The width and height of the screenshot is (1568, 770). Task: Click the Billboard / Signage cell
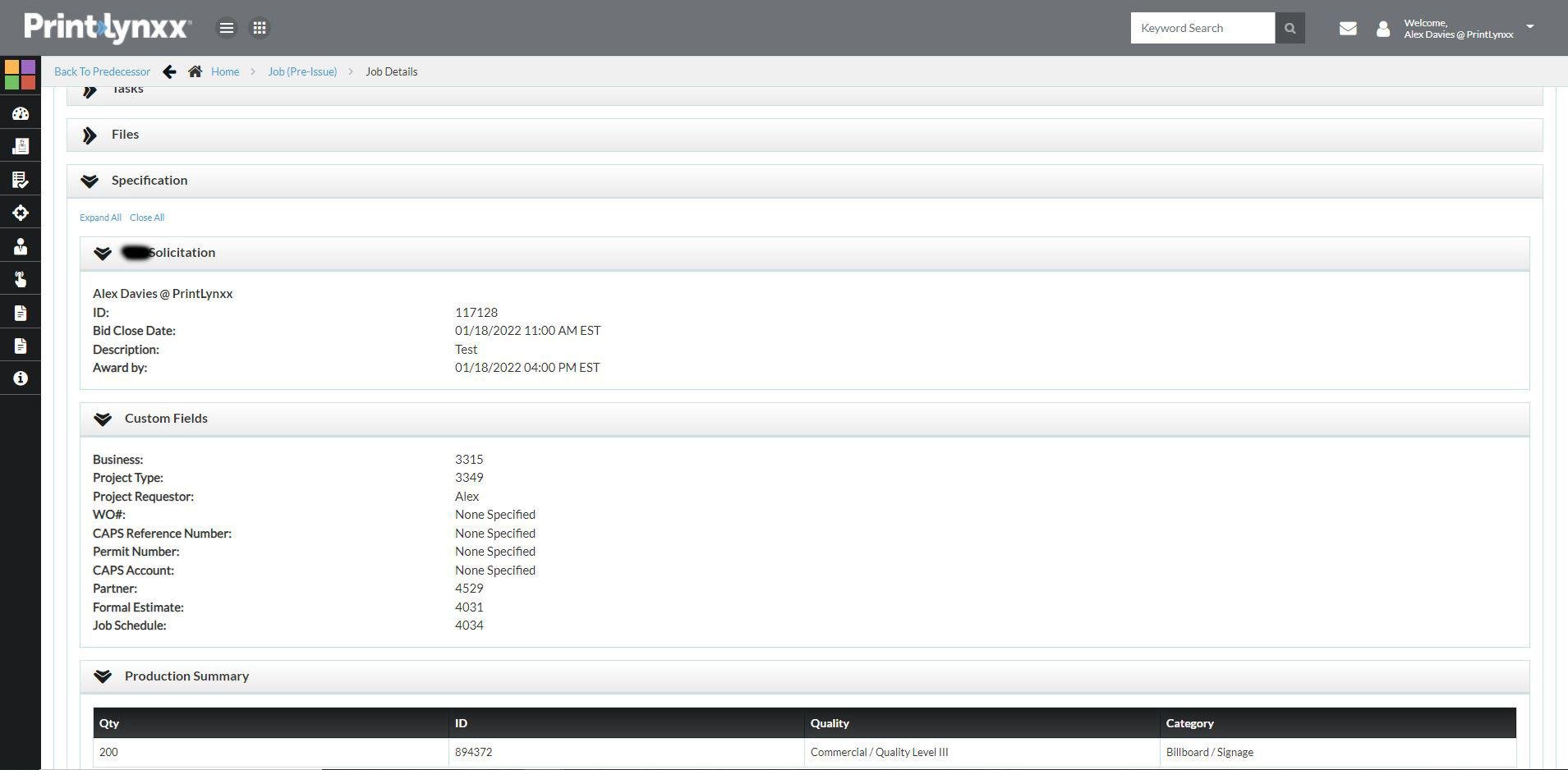coord(1338,752)
